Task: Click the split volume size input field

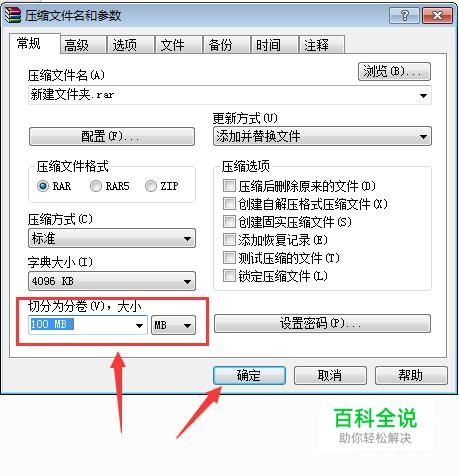Action: click(82, 325)
